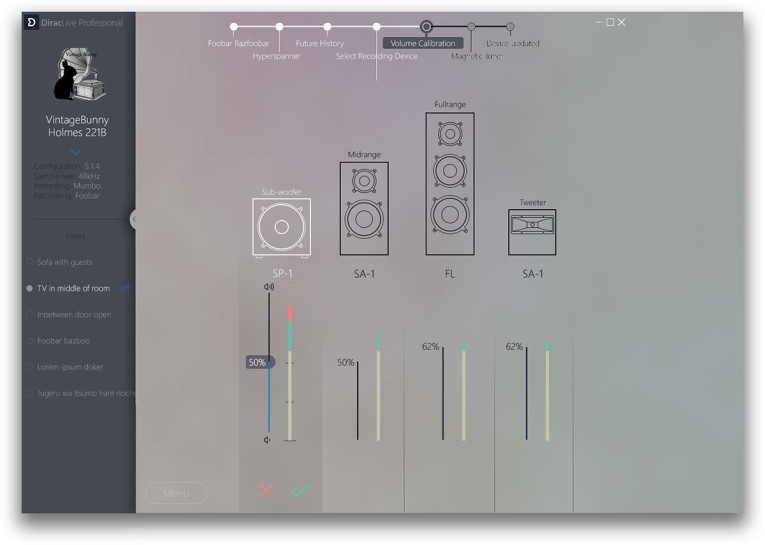The height and width of the screenshot is (545, 765).
Task: Click the quiet volume icon below SP-1 slider
Action: [x=267, y=440]
